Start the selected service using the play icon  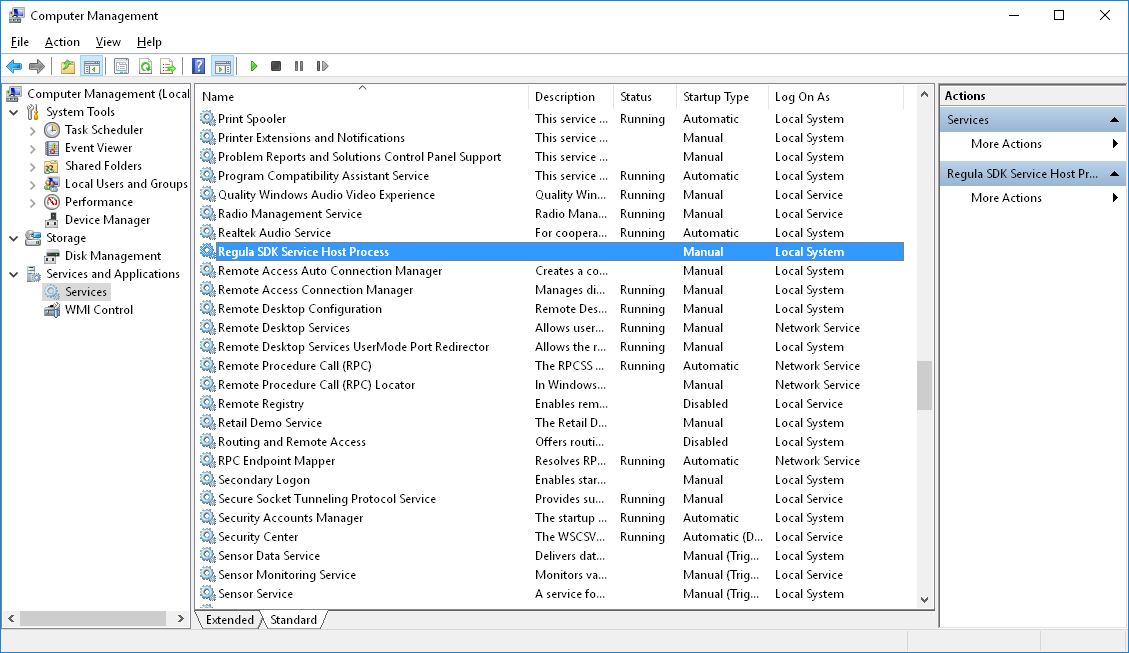click(253, 66)
